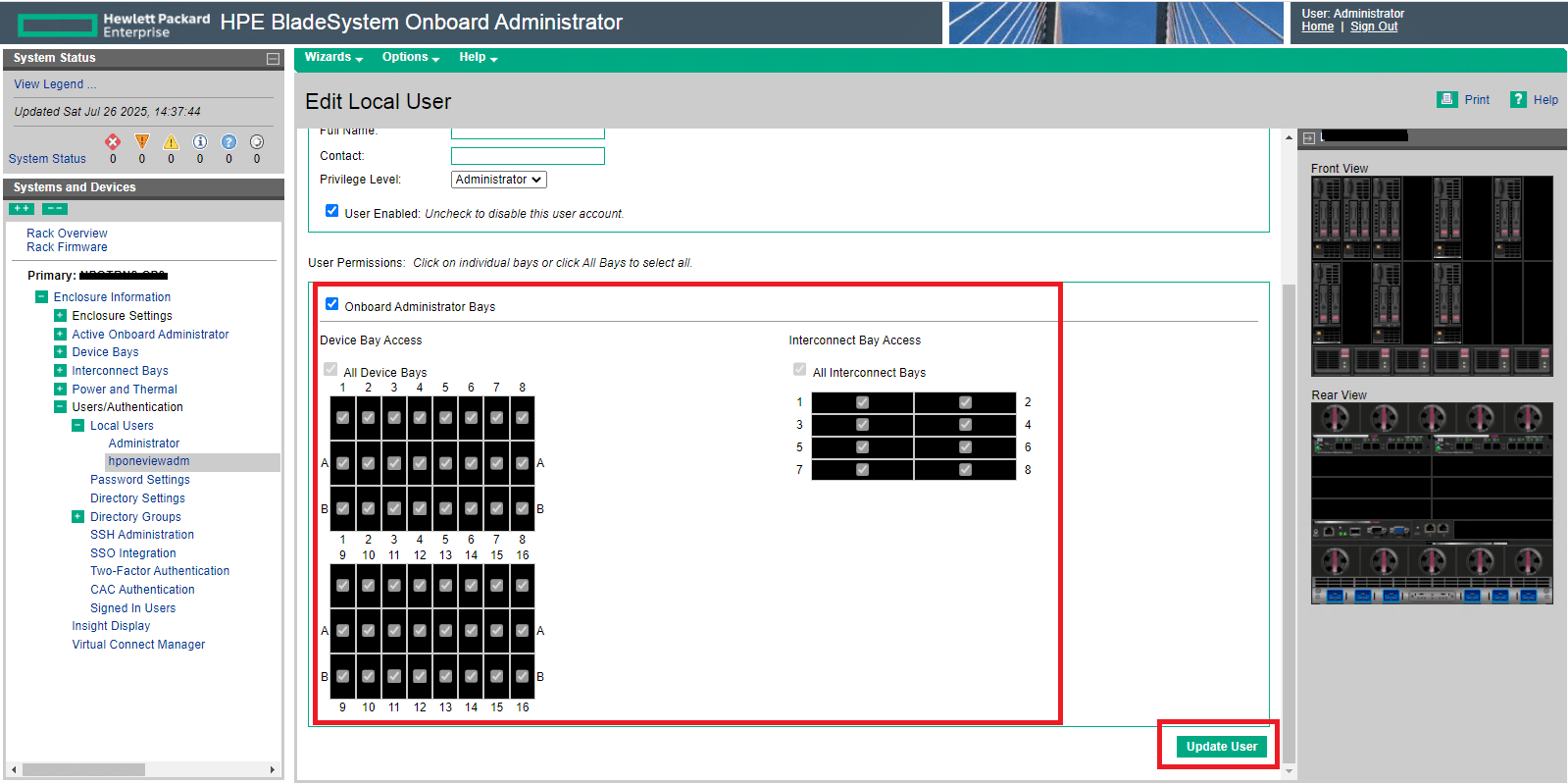Collapse Local Users tree node
The width and height of the screenshot is (1568, 784).
pos(78,426)
